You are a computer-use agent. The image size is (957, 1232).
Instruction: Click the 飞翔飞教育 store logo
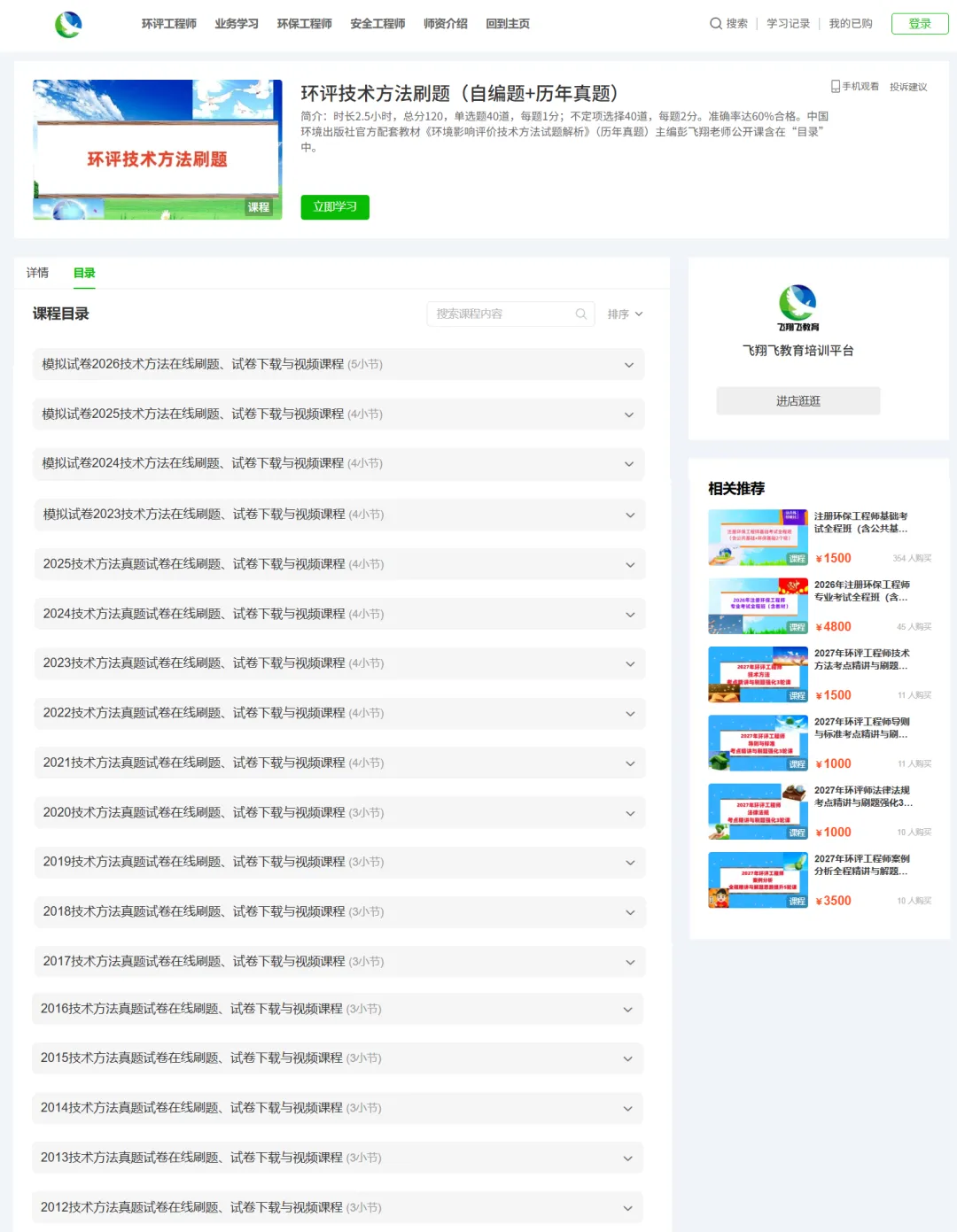[x=797, y=307]
